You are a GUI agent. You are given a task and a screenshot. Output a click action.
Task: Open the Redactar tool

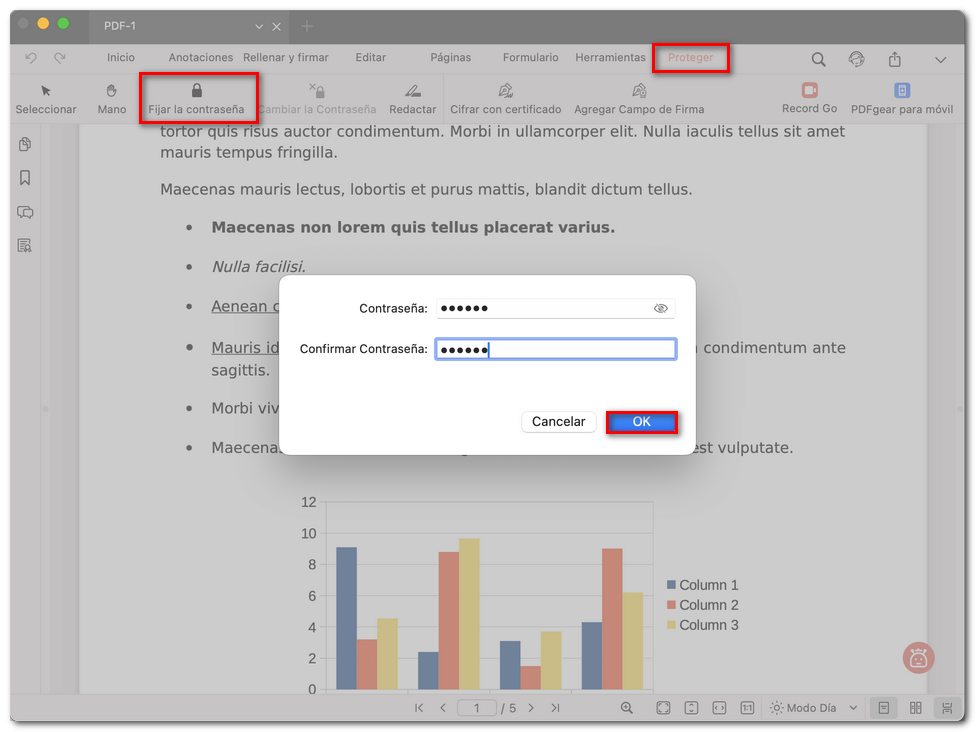point(412,97)
